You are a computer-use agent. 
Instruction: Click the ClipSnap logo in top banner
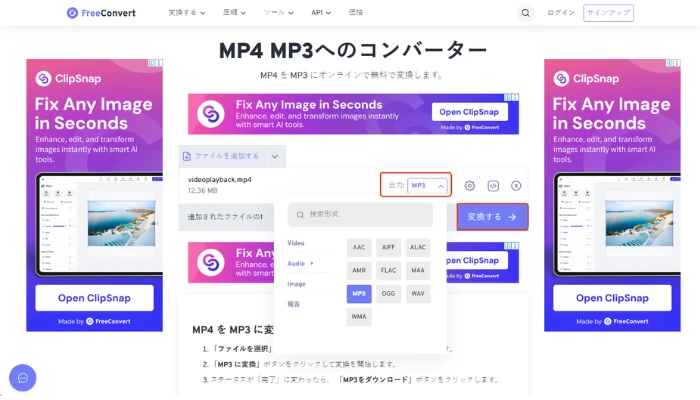coord(211,114)
